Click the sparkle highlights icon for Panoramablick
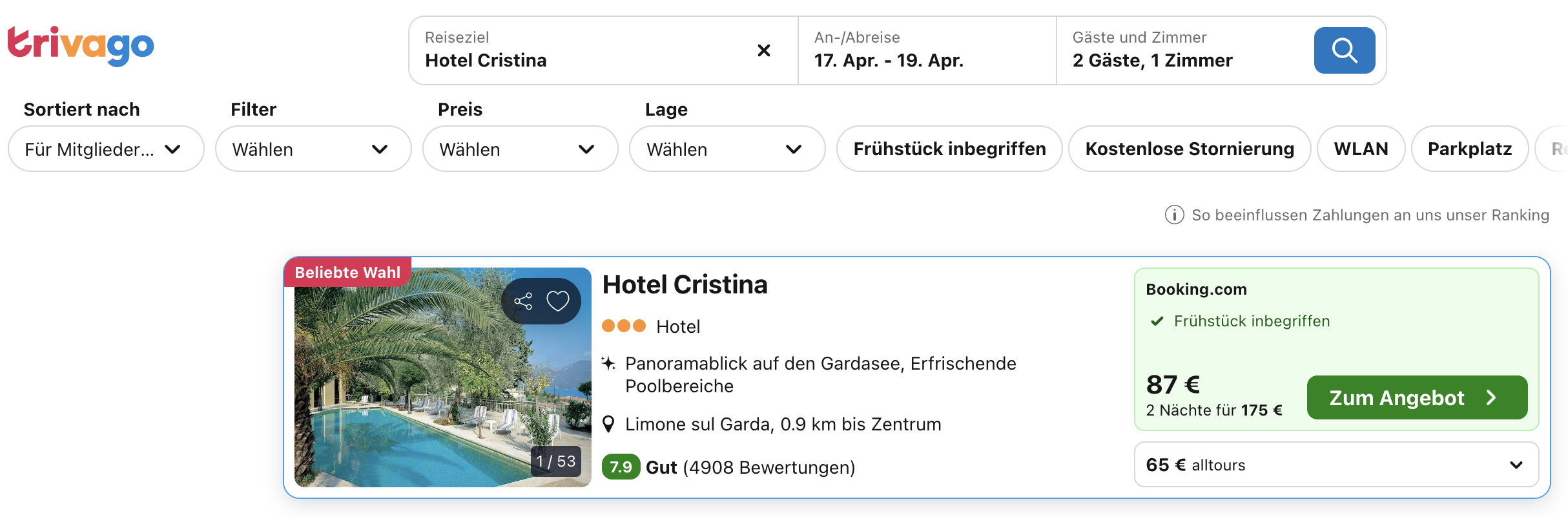The image size is (1568, 517). [608, 364]
